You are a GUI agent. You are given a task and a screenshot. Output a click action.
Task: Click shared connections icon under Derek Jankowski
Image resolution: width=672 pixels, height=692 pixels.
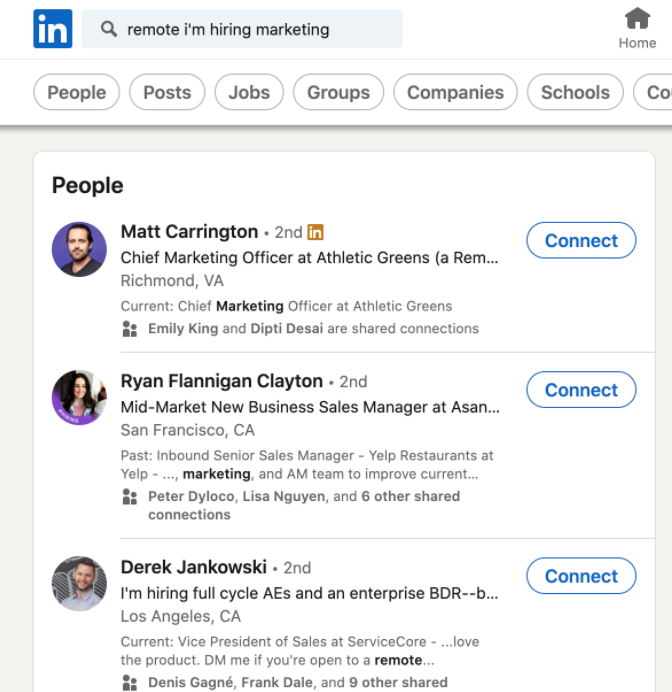pyautogui.click(x=129, y=683)
